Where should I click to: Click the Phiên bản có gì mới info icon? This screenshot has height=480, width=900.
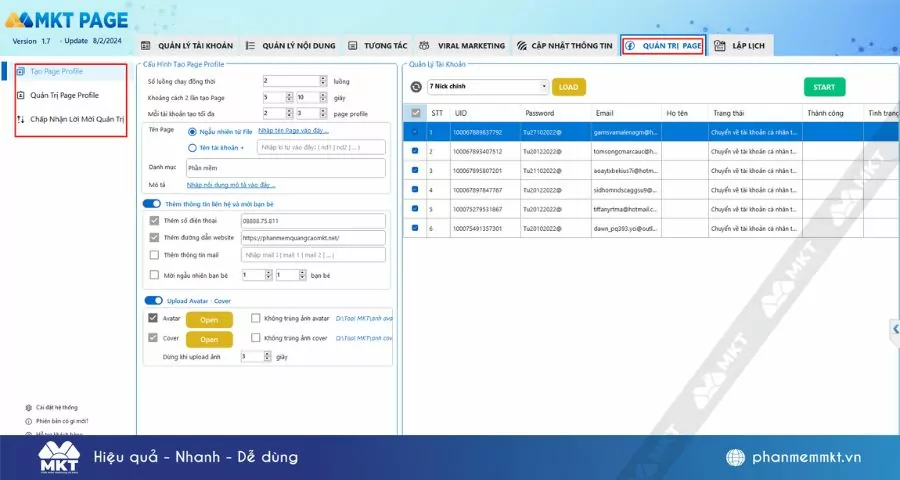(29, 421)
